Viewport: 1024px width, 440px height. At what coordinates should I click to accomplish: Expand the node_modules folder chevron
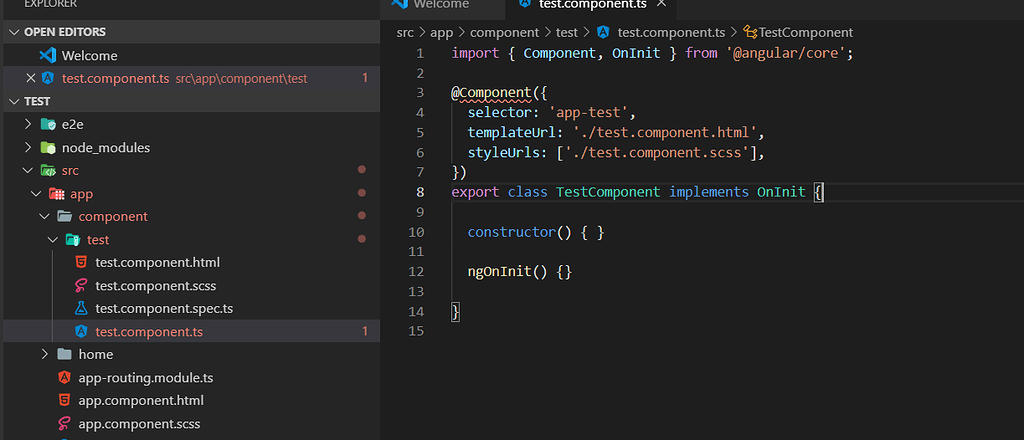28,148
